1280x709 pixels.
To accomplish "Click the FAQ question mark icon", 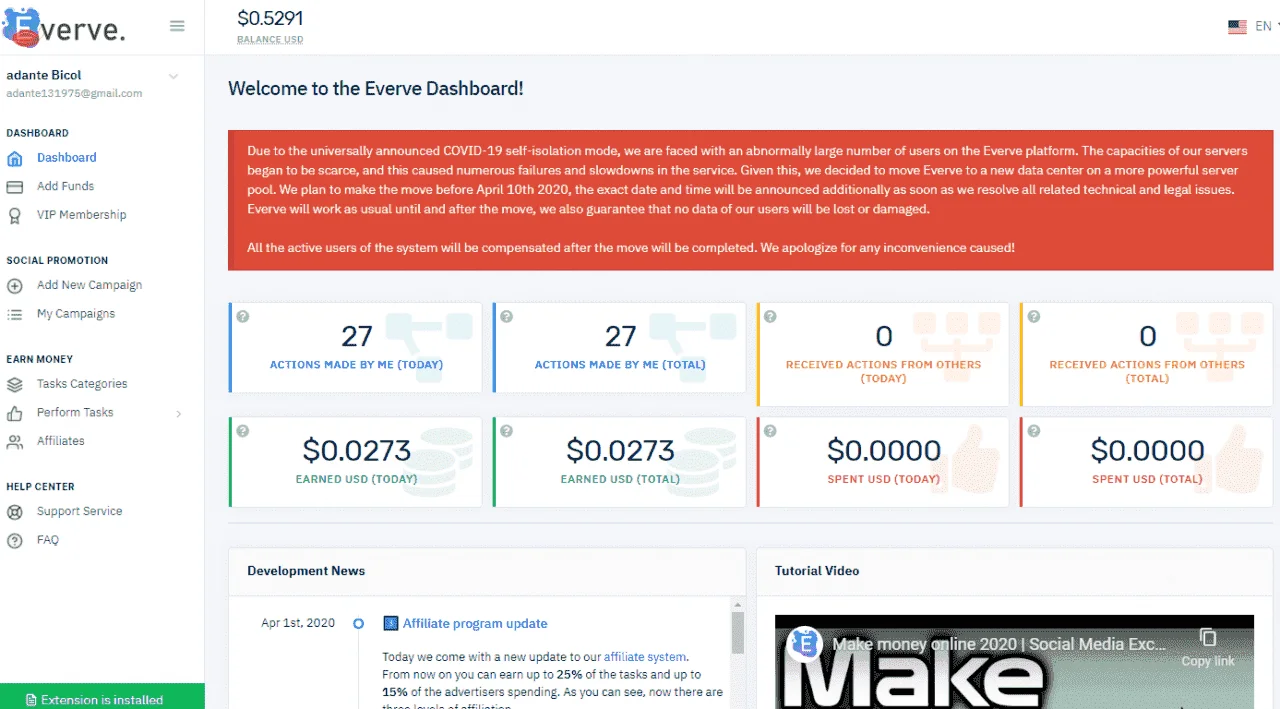I will pyautogui.click(x=15, y=540).
